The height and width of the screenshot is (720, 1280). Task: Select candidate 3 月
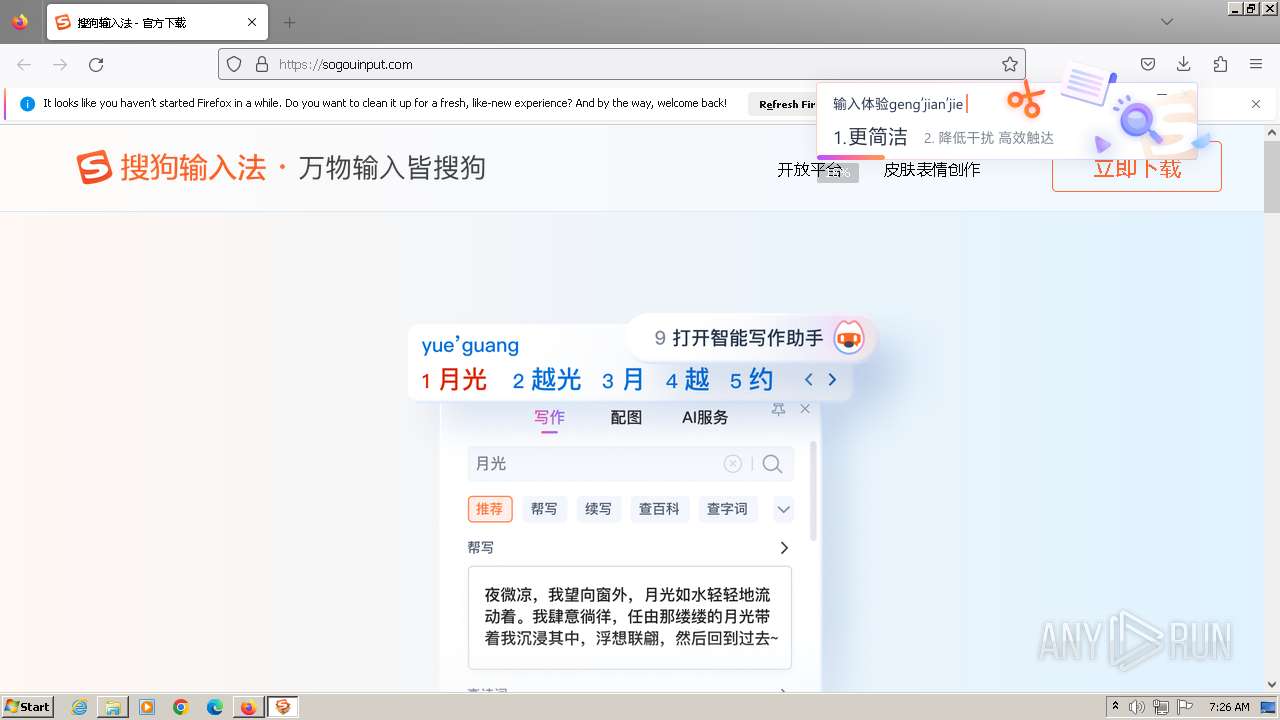(623, 380)
